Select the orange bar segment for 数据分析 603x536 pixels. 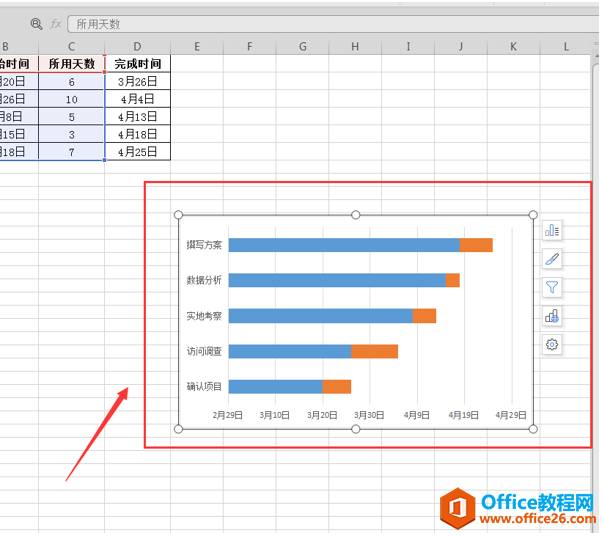tap(455, 281)
